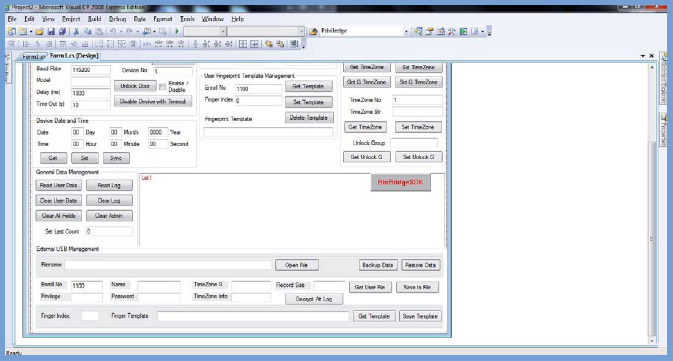Click the Filename input field
The height and width of the screenshot is (361, 673).
tap(168, 265)
